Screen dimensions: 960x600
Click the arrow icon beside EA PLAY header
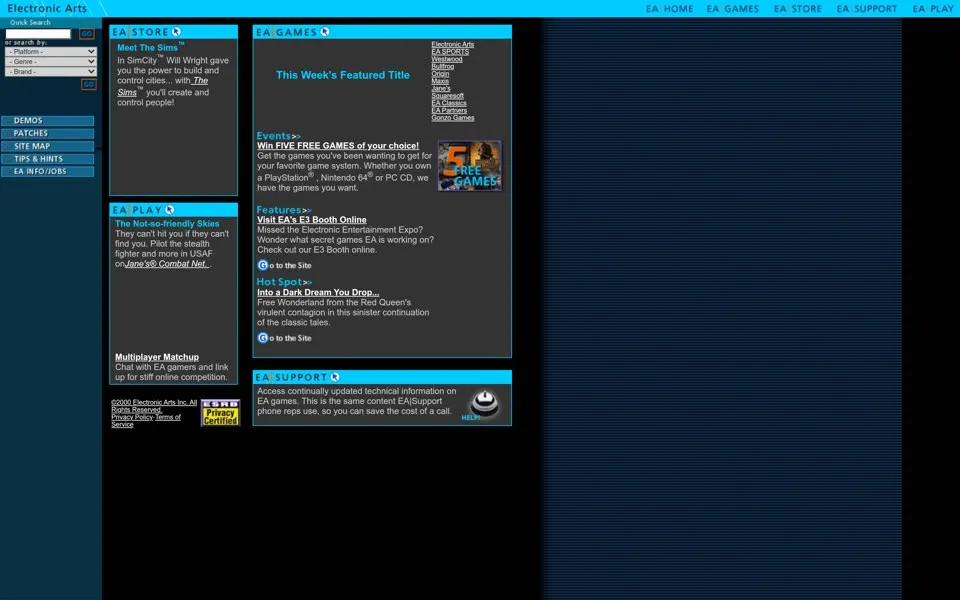tap(170, 209)
